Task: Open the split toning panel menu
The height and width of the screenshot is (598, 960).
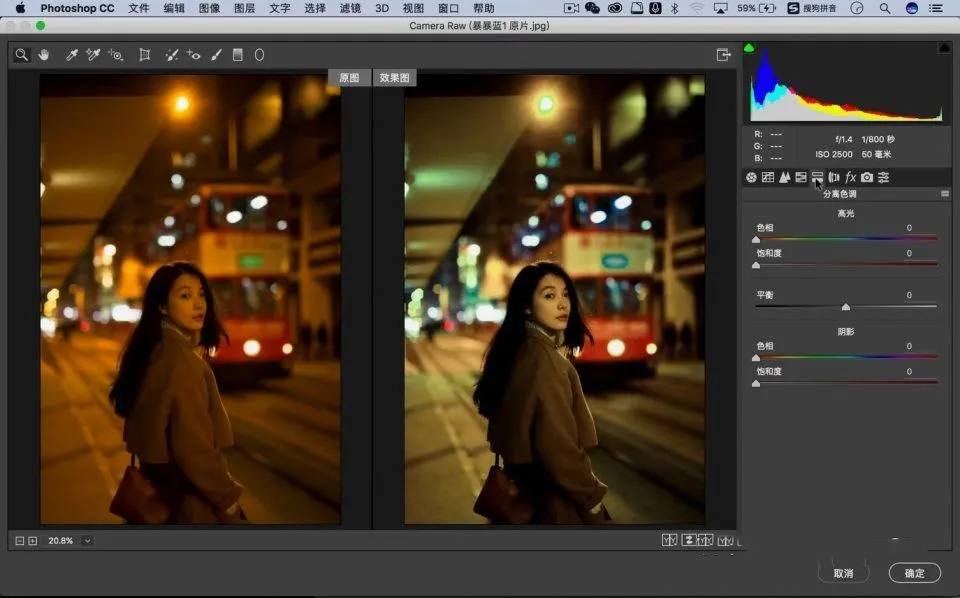Action: pos(945,194)
